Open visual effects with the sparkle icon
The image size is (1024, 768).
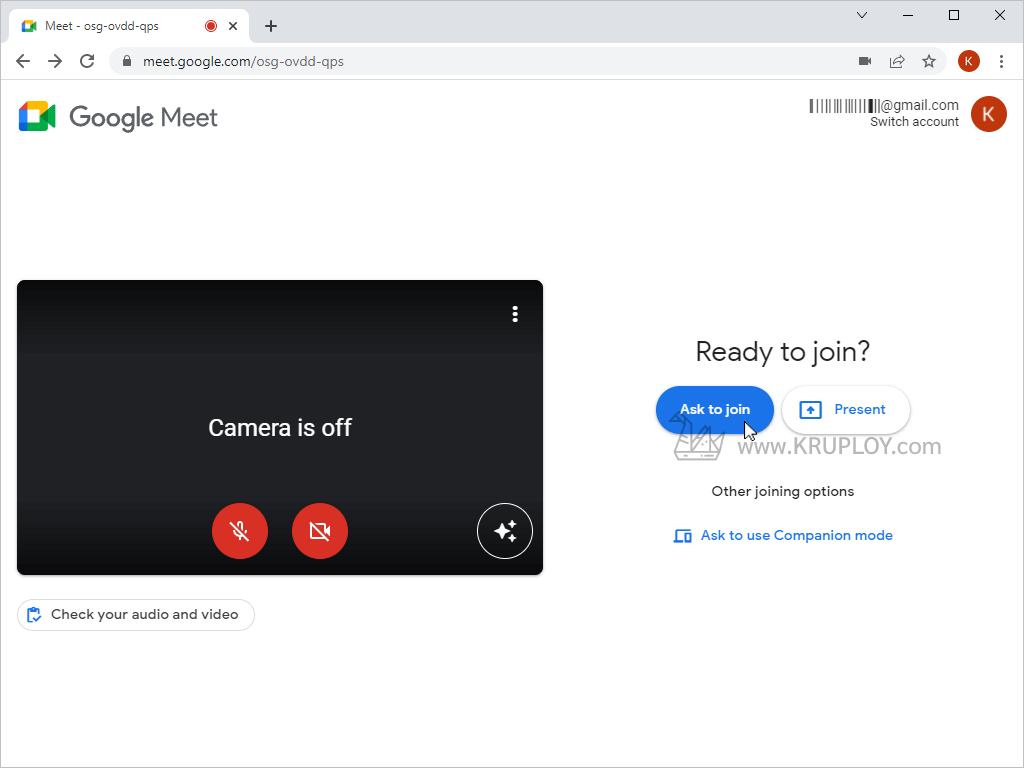click(x=505, y=531)
